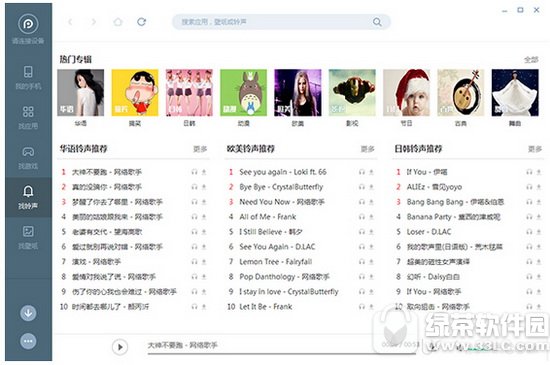Show more Western ringtone recommendations

pos(367,149)
